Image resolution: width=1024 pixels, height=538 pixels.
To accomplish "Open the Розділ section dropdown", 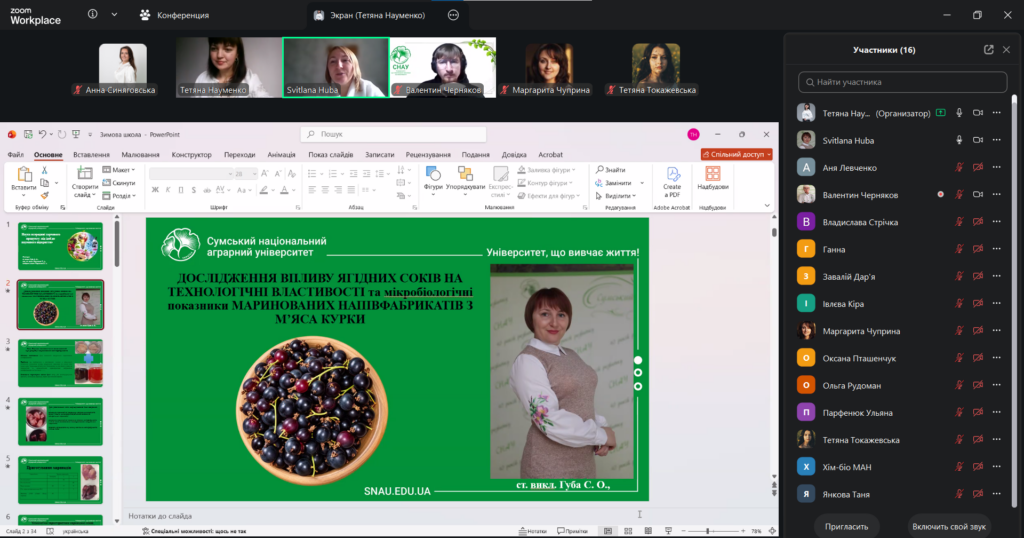I will pos(119,195).
